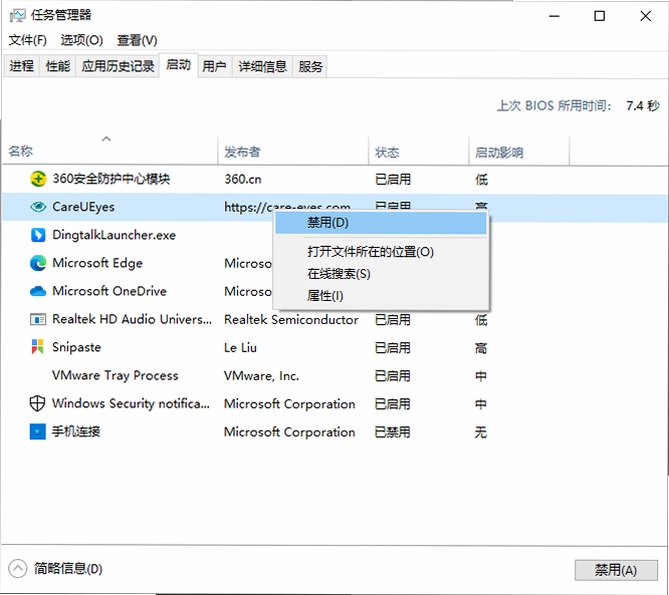
Task: Click the Realtek Semiconductor publisher cell
Action: point(291,319)
